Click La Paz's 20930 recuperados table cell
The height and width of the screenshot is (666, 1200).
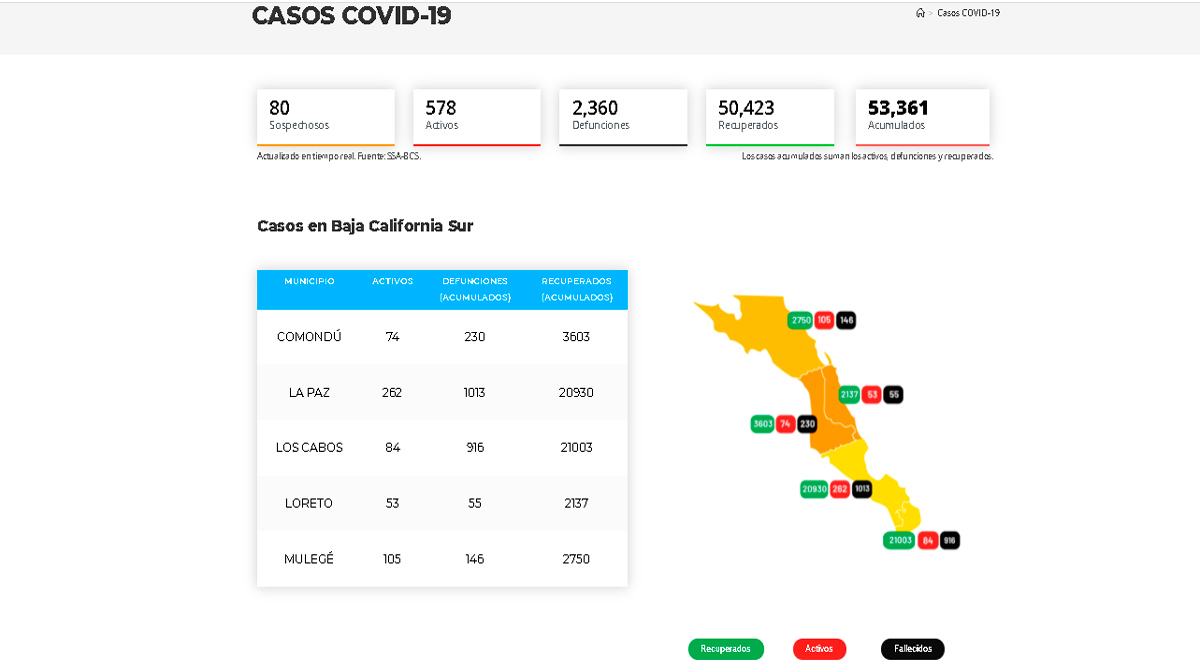[x=577, y=392]
